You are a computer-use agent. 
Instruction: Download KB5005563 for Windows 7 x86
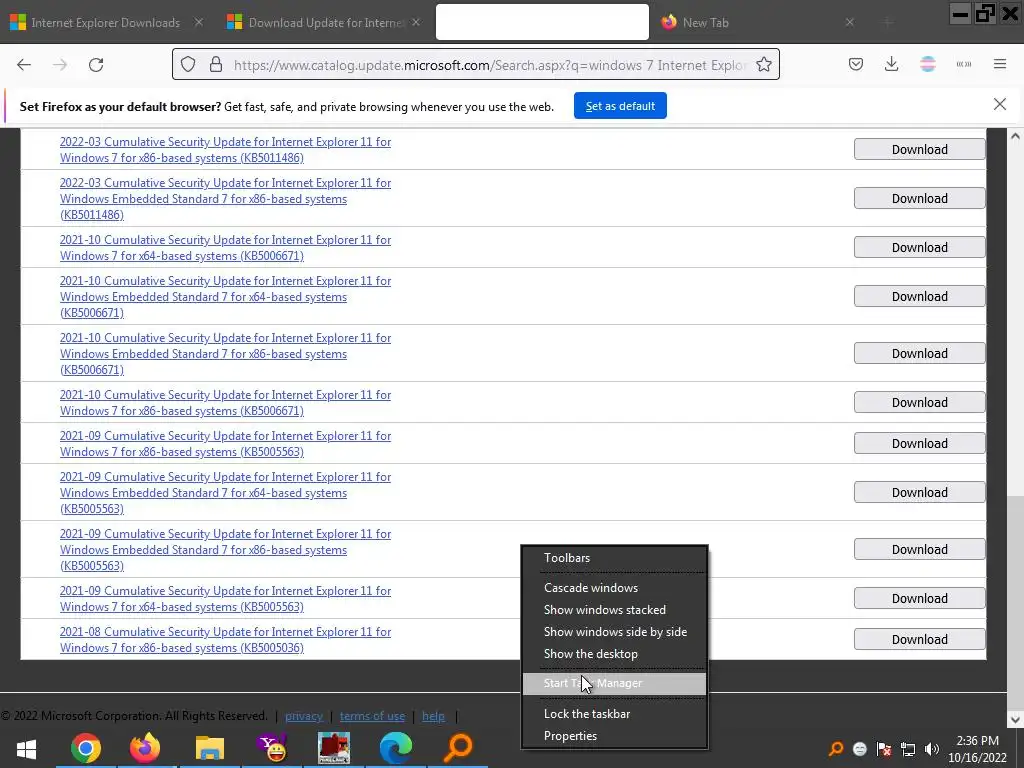point(919,443)
